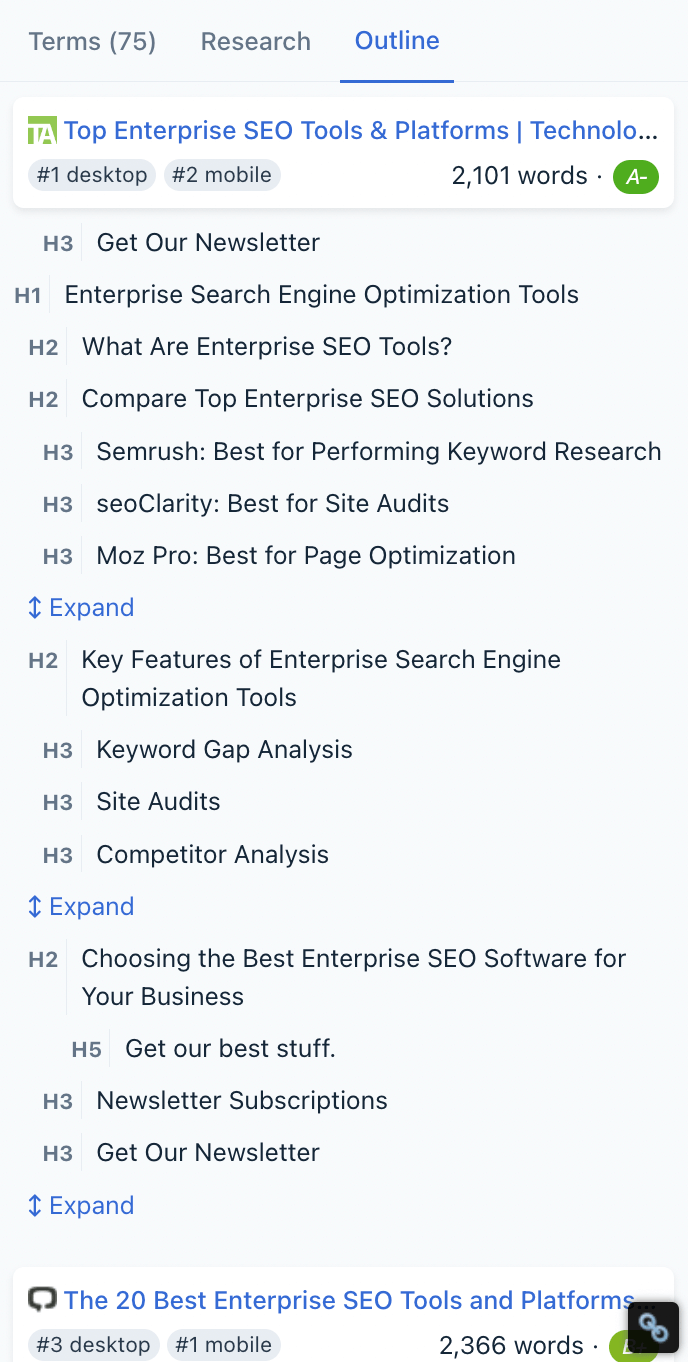Click the #1 mobile rank badge
This screenshot has height=1362, width=688.
tap(224, 1345)
